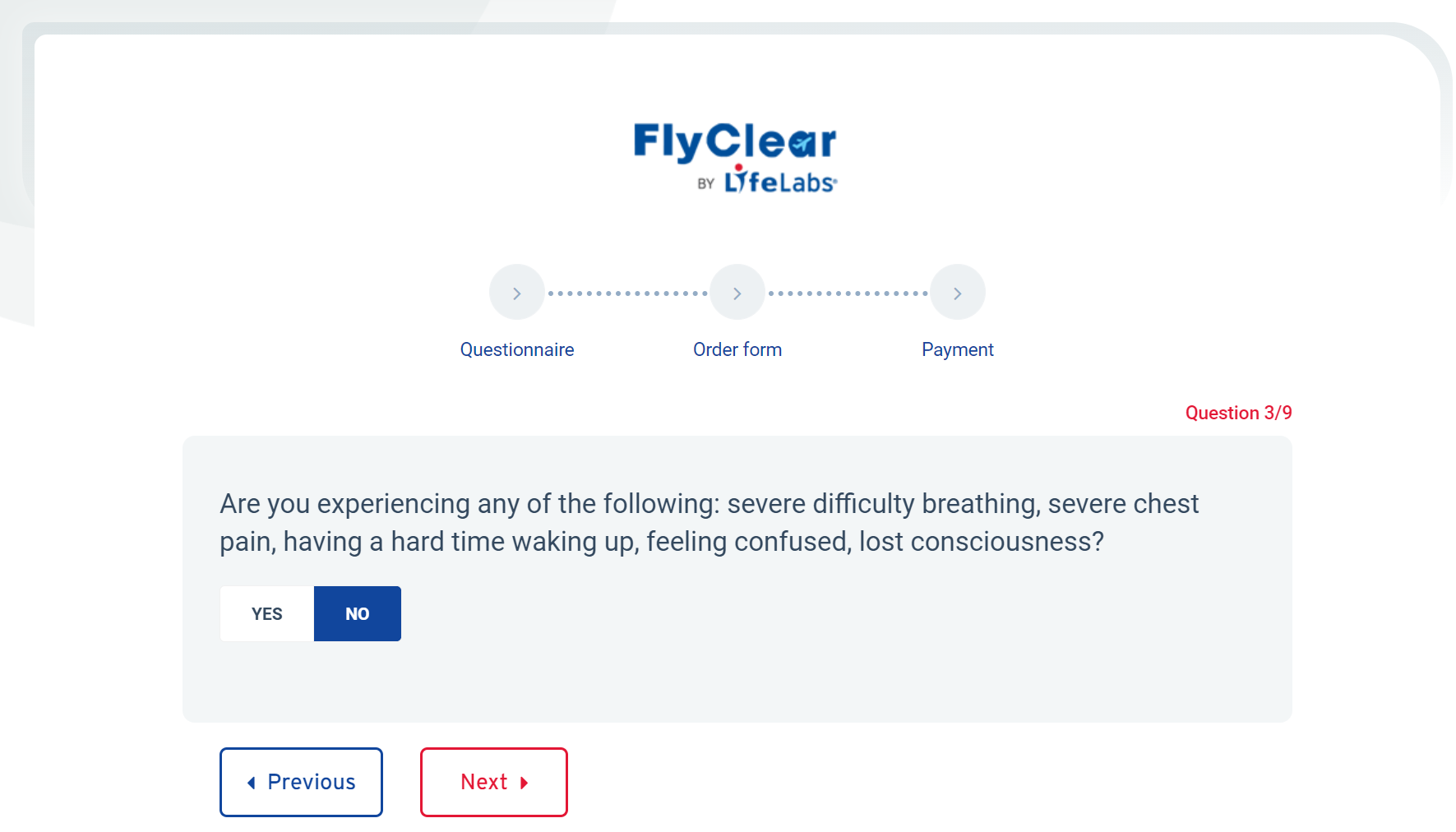This screenshot has height=832, width=1456.
Task: Select YES for severe symptoms question
Action: (x=267, y=614)
